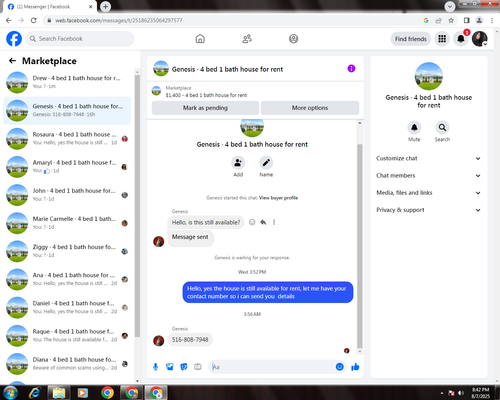Screen dimensions: 500x400
Task: Choose a GIF from composer toolbar
Action: (198, 367)
